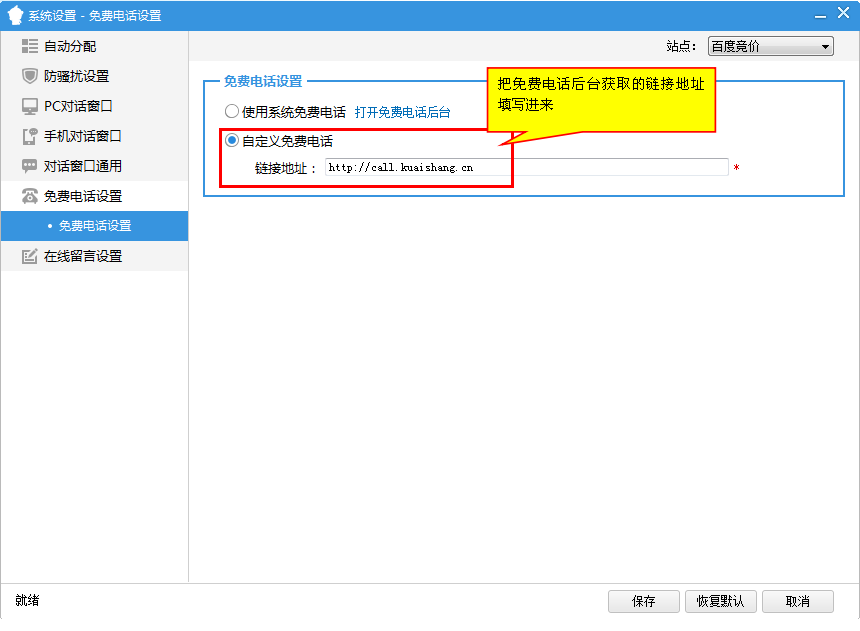This screenshot has width=860, height=631.
Task: Minimize the 系统设置 window
Action: pos(820,15)
